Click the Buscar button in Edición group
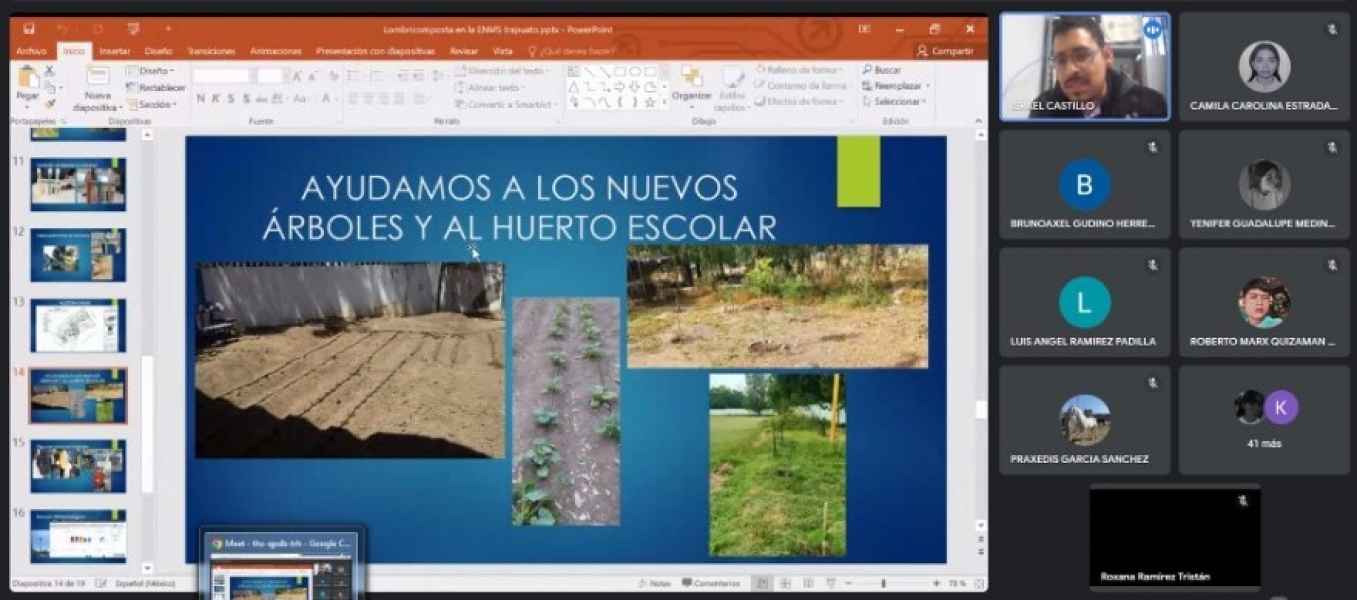The height and width of the screenshot is (600, 1357). tap(881, 70)
